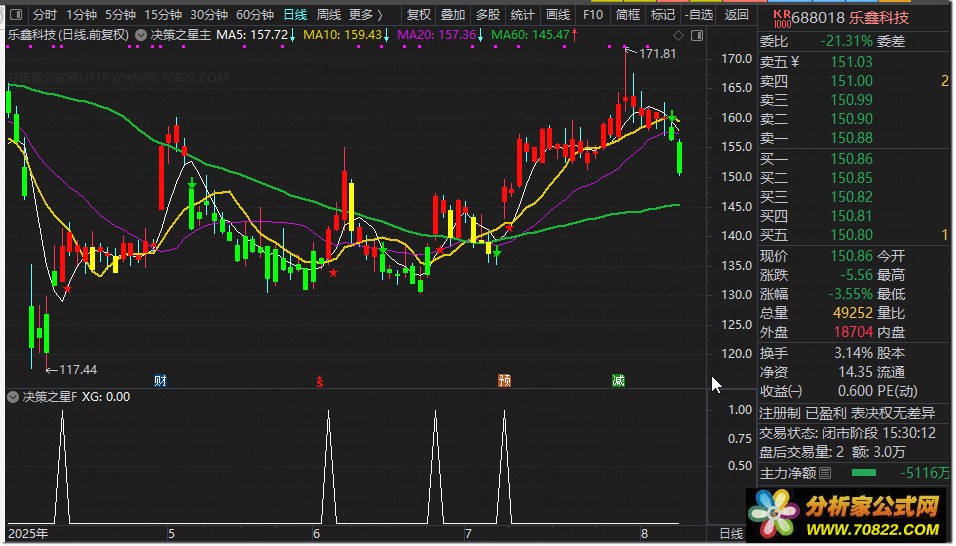Open the 复权 adjustment menu
This screenshot has width=956, height=546.
(x=419, y=14)
